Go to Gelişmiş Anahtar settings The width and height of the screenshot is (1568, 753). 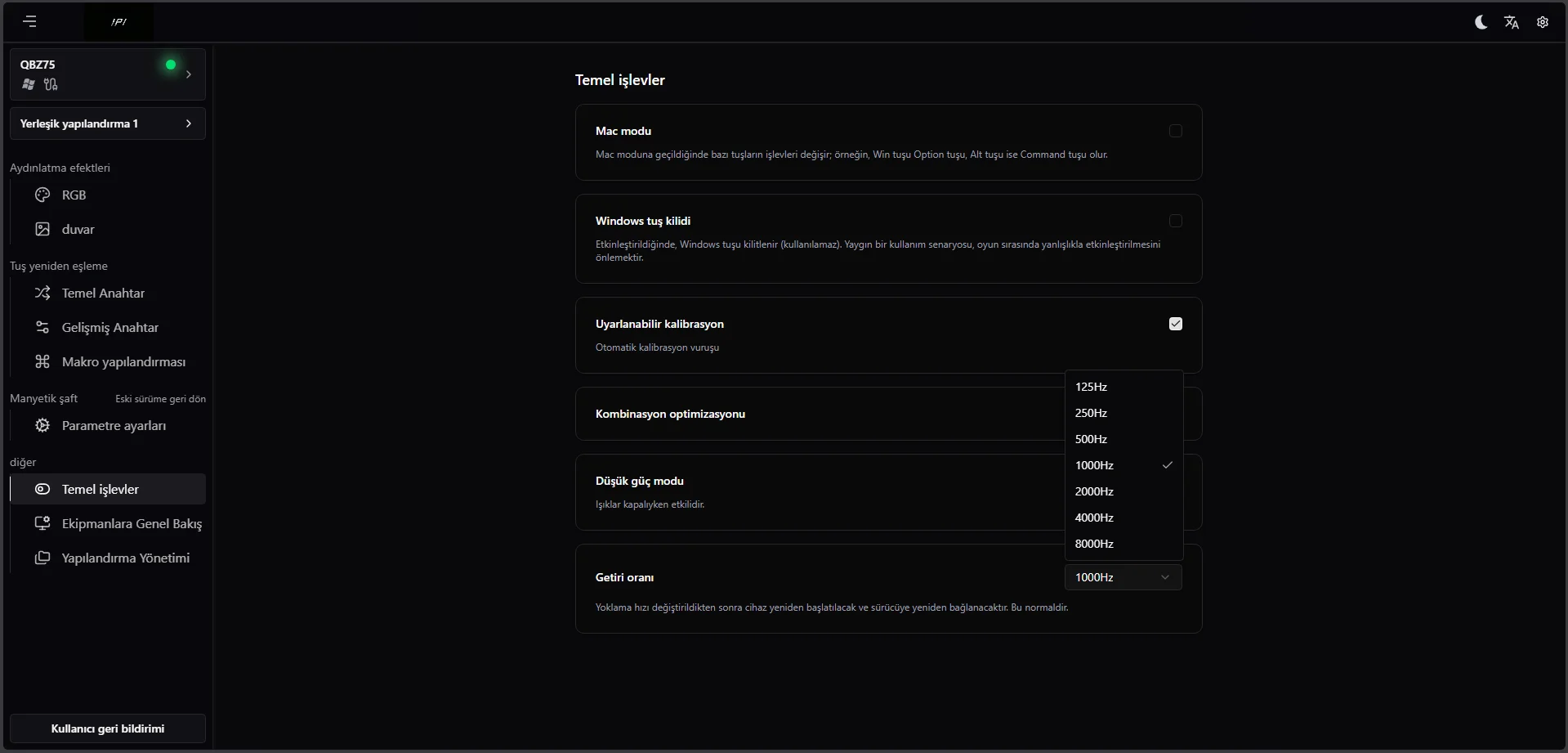108,327
